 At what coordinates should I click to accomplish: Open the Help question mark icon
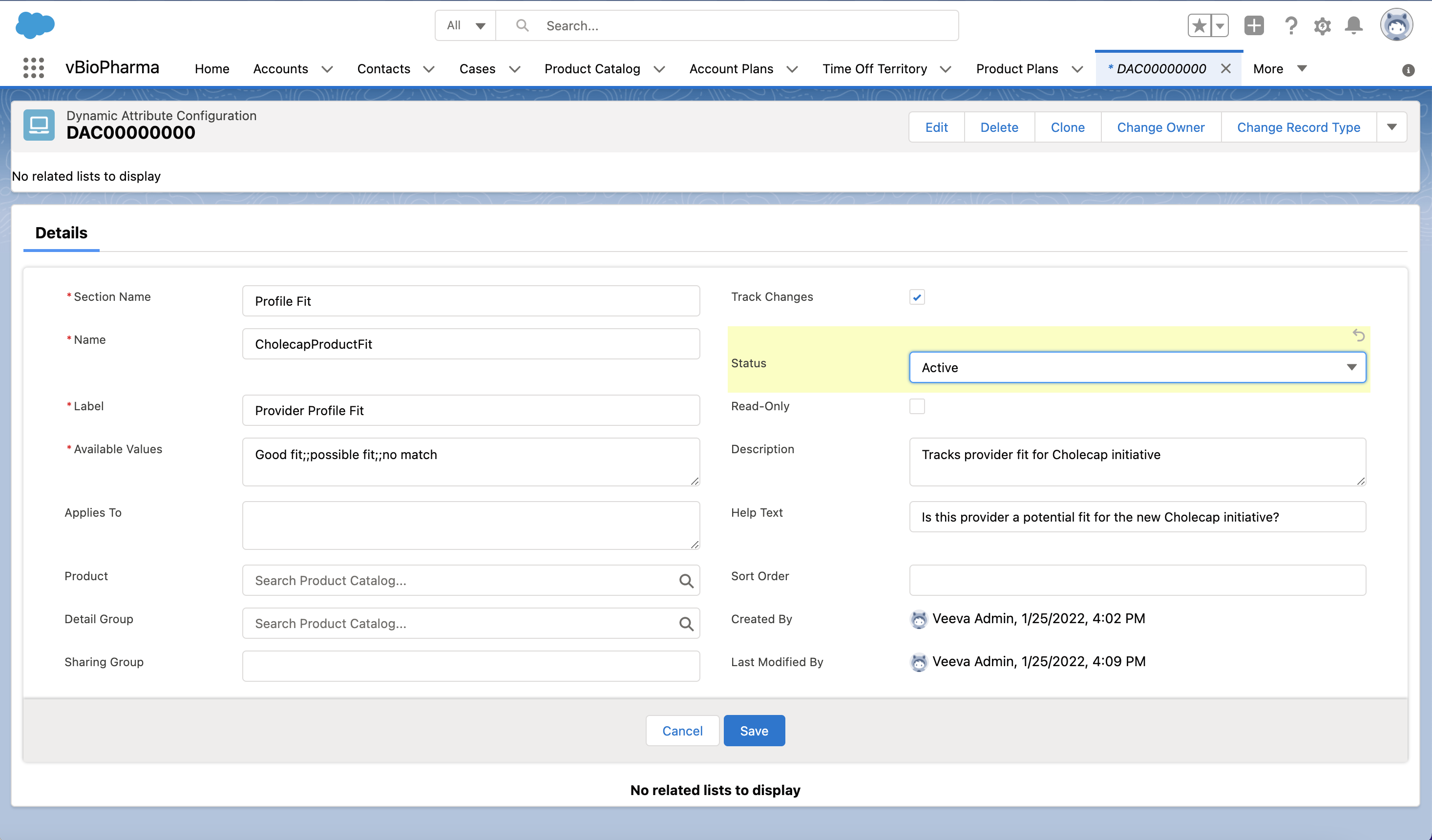pos(1290,25)
